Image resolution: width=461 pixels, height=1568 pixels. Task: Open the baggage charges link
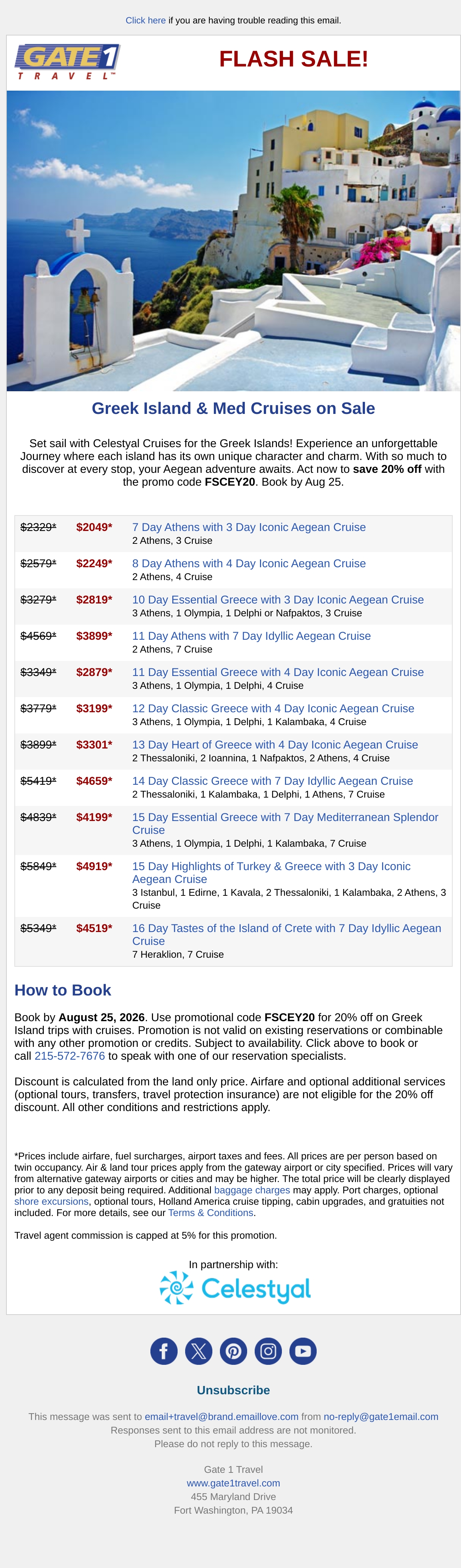coord(252,1189)
